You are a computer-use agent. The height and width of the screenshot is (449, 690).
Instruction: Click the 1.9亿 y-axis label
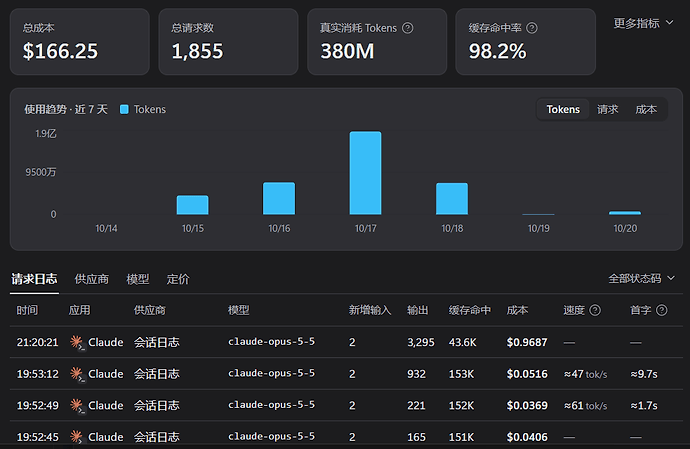point(46,134)
